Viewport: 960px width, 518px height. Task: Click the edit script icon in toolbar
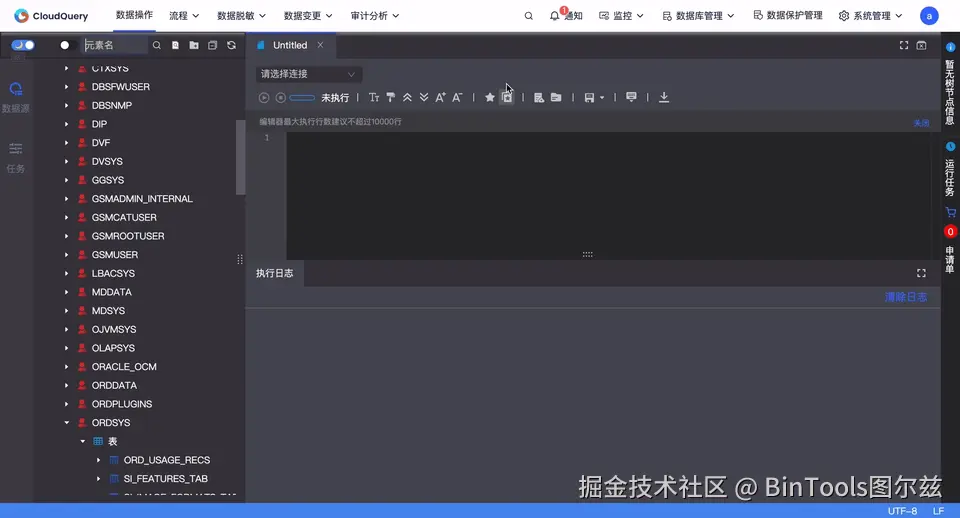[x=539, y=97]
